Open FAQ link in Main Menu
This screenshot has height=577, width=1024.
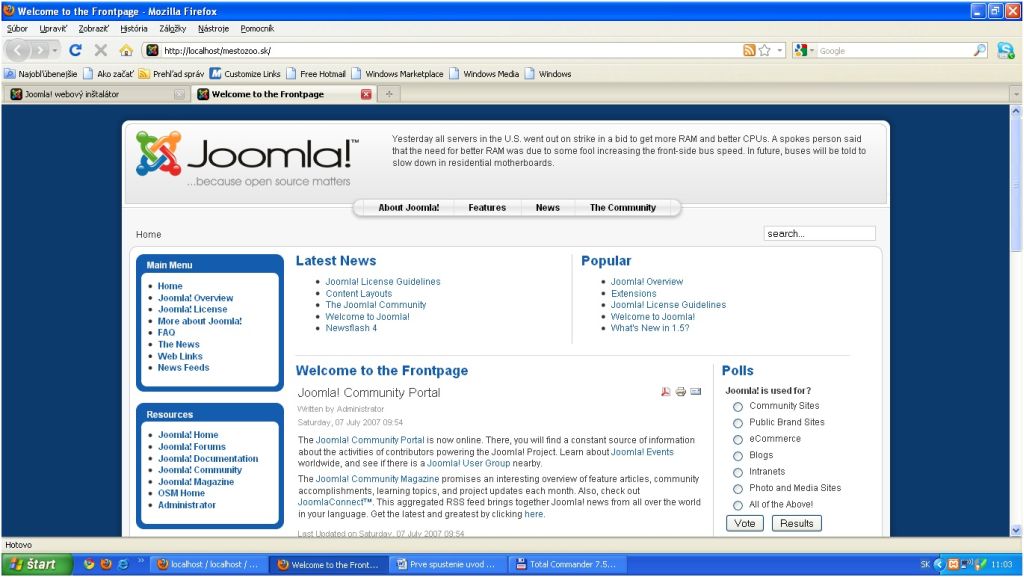166,332
